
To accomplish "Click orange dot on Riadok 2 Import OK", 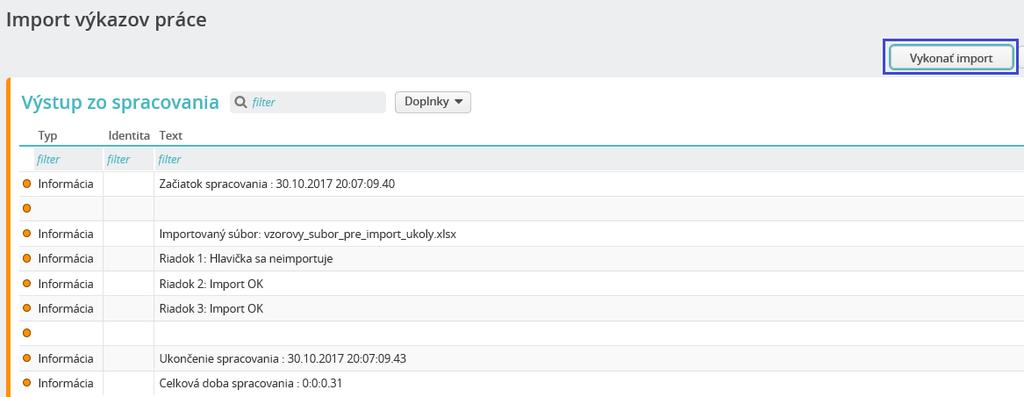I will click(x=27, y=283).
